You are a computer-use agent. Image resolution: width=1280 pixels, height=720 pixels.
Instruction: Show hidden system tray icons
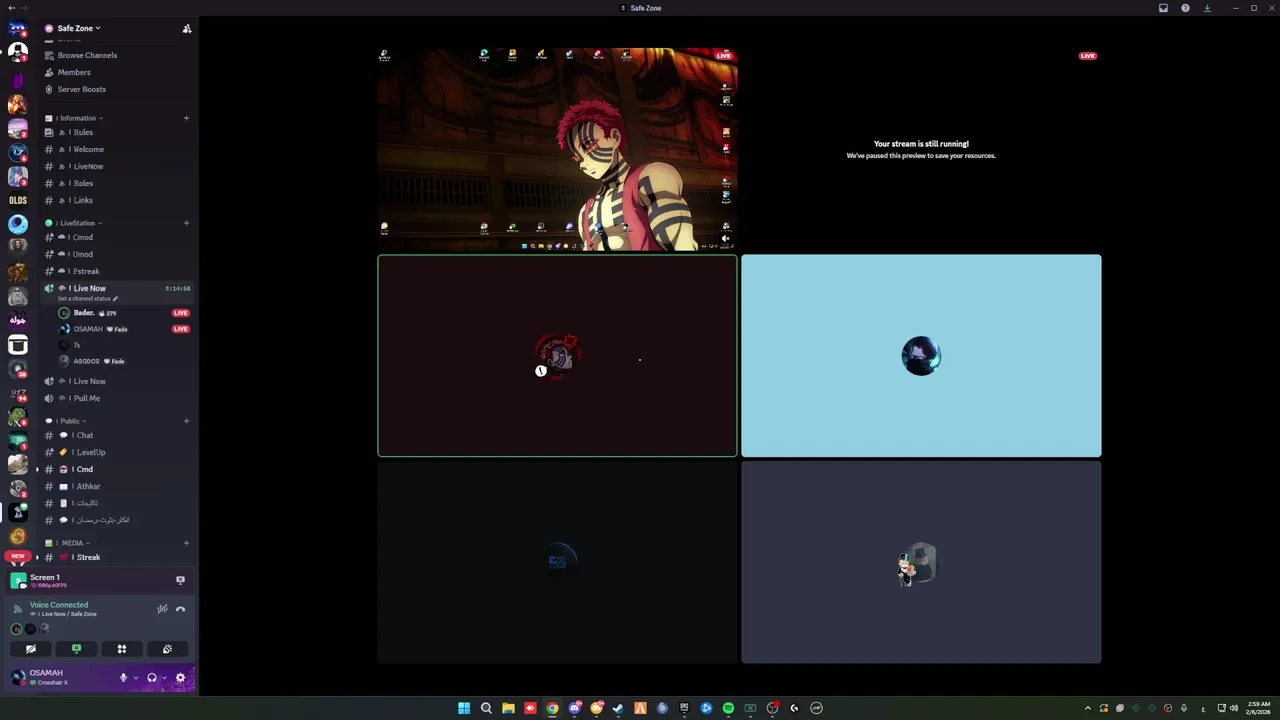(1088, 708)
